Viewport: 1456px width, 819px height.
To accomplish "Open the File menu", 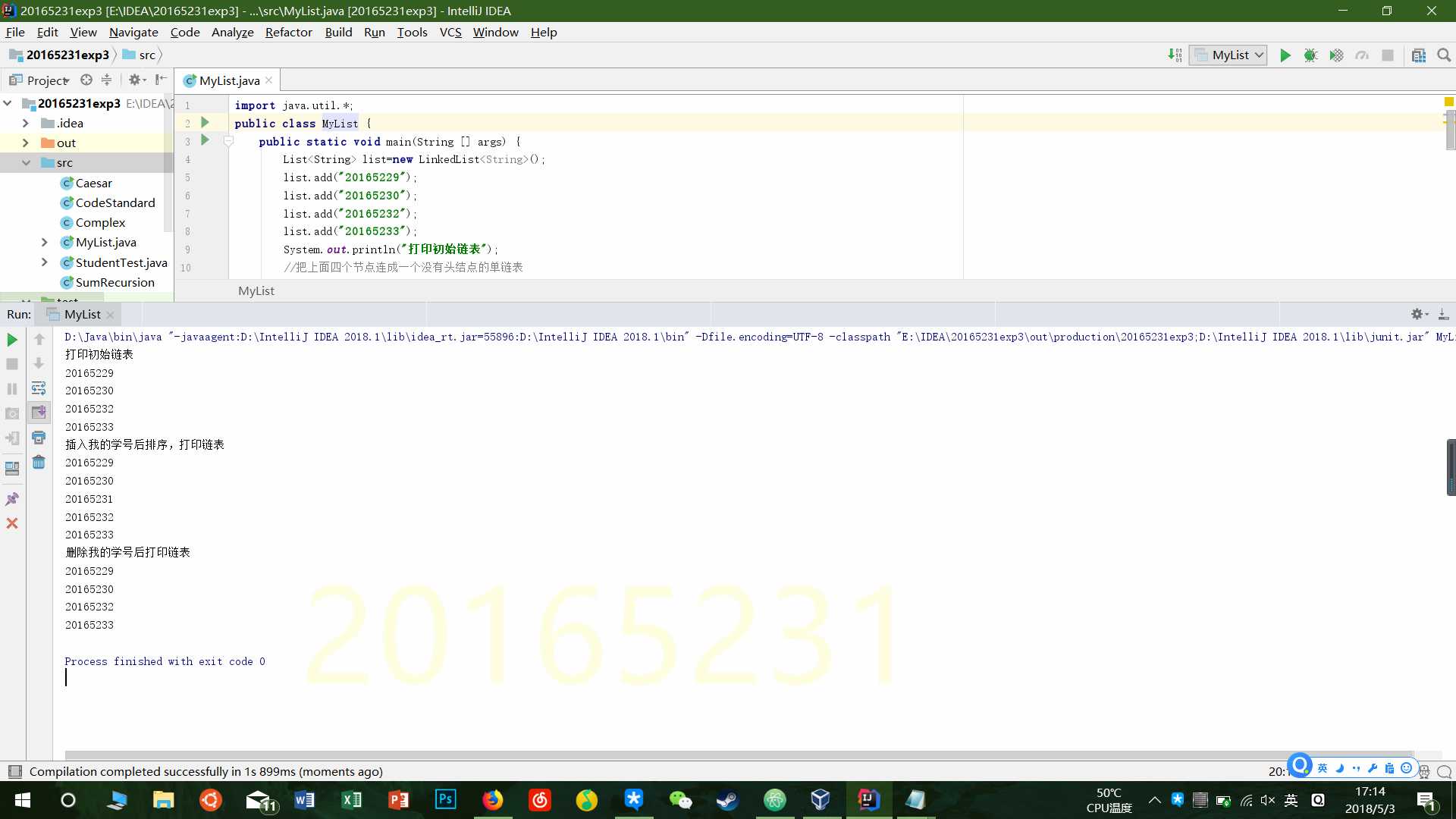I will 15,32.
